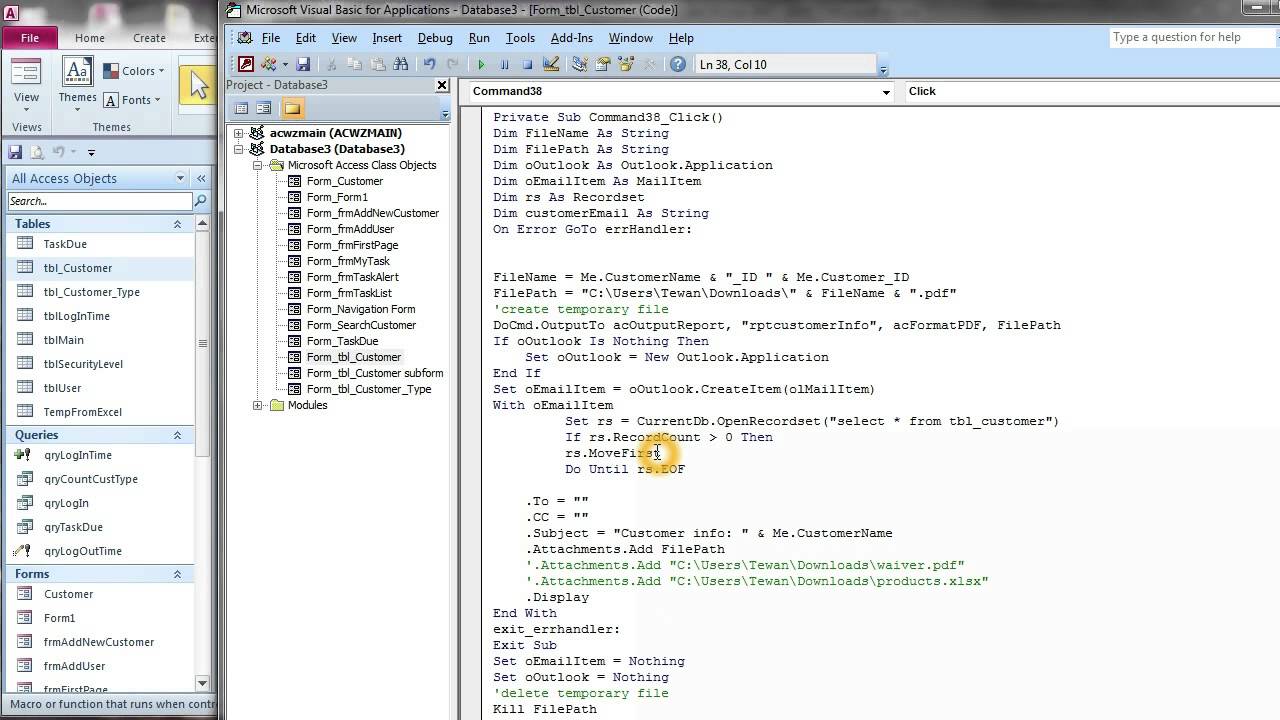Viewport: 1280px width, 720px height.
Task: Collapse the Tables group
Action: tap(177, 224)
